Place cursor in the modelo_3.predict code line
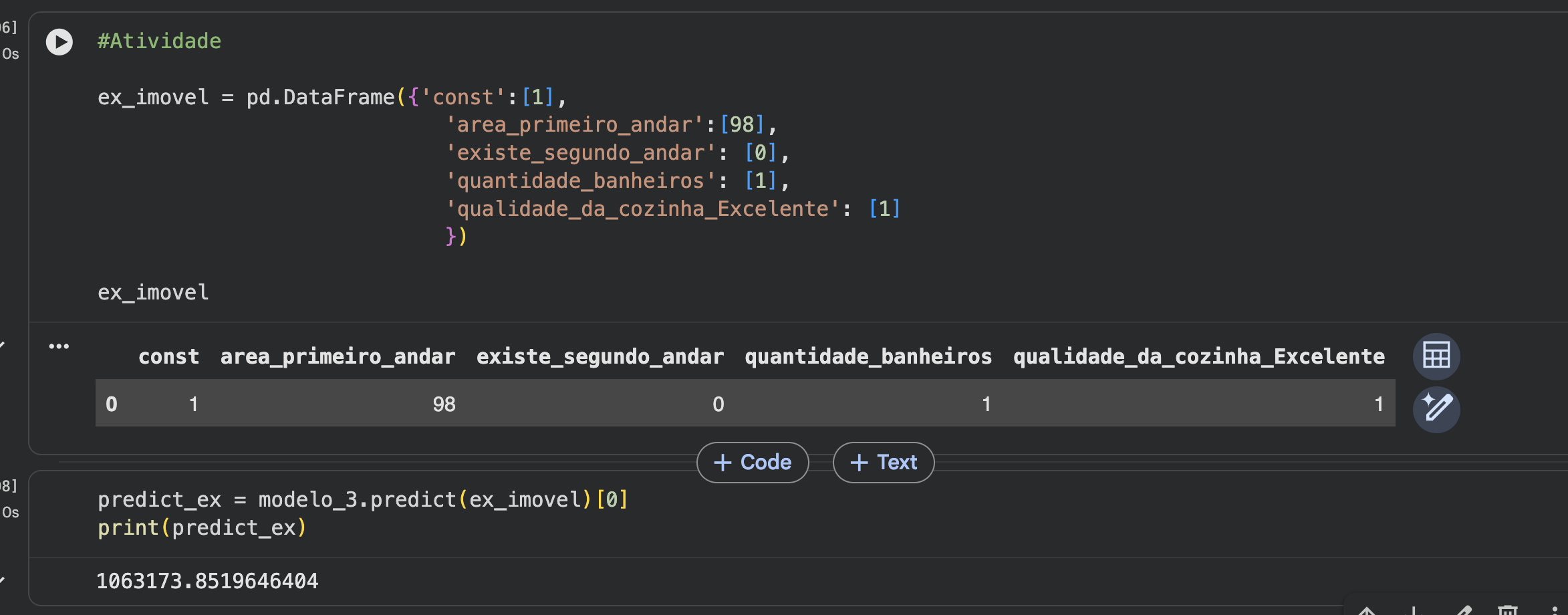1568x615 pixels. pyautogui.click(x=362, y=500)
